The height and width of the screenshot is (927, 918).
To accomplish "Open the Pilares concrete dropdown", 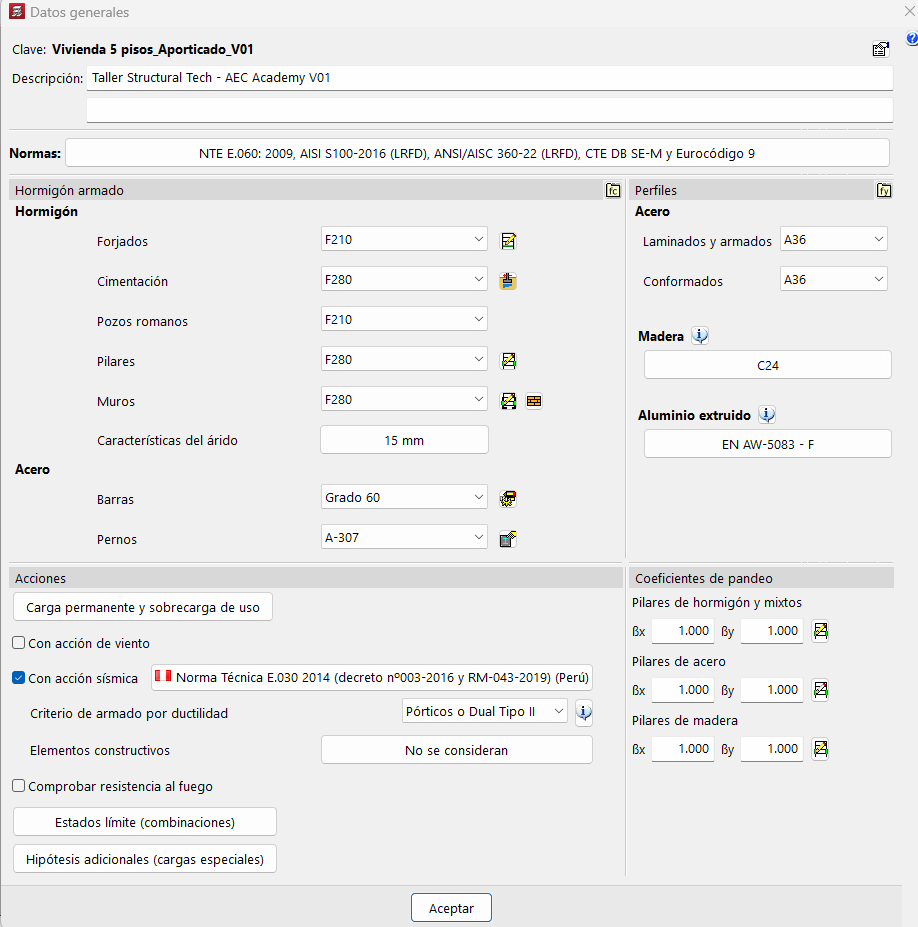I will pos(404,359).
